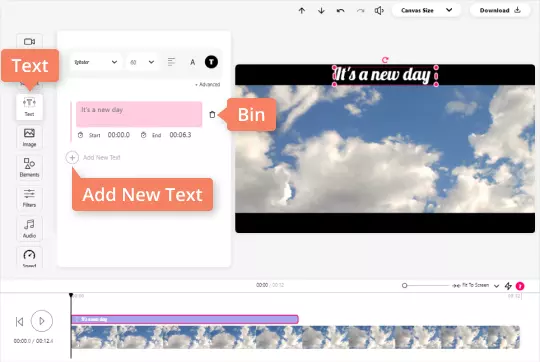Viewport: 540px width, 362px height.
Task: Open the Speed tool in sidebar
Action: [29, 258]
